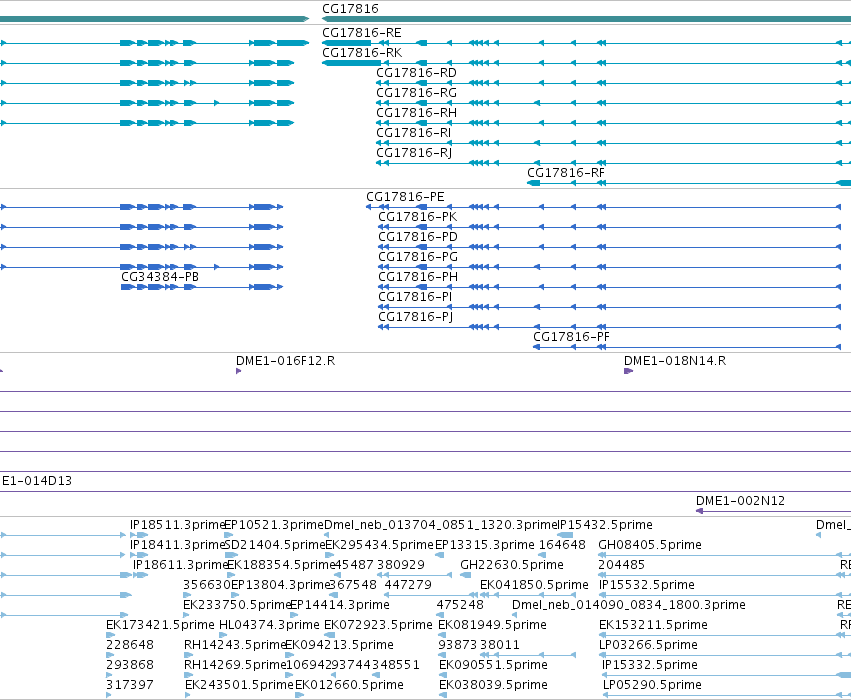
Task: Click the EK041850.5prime EST label
Action: (x=535, y=585)
